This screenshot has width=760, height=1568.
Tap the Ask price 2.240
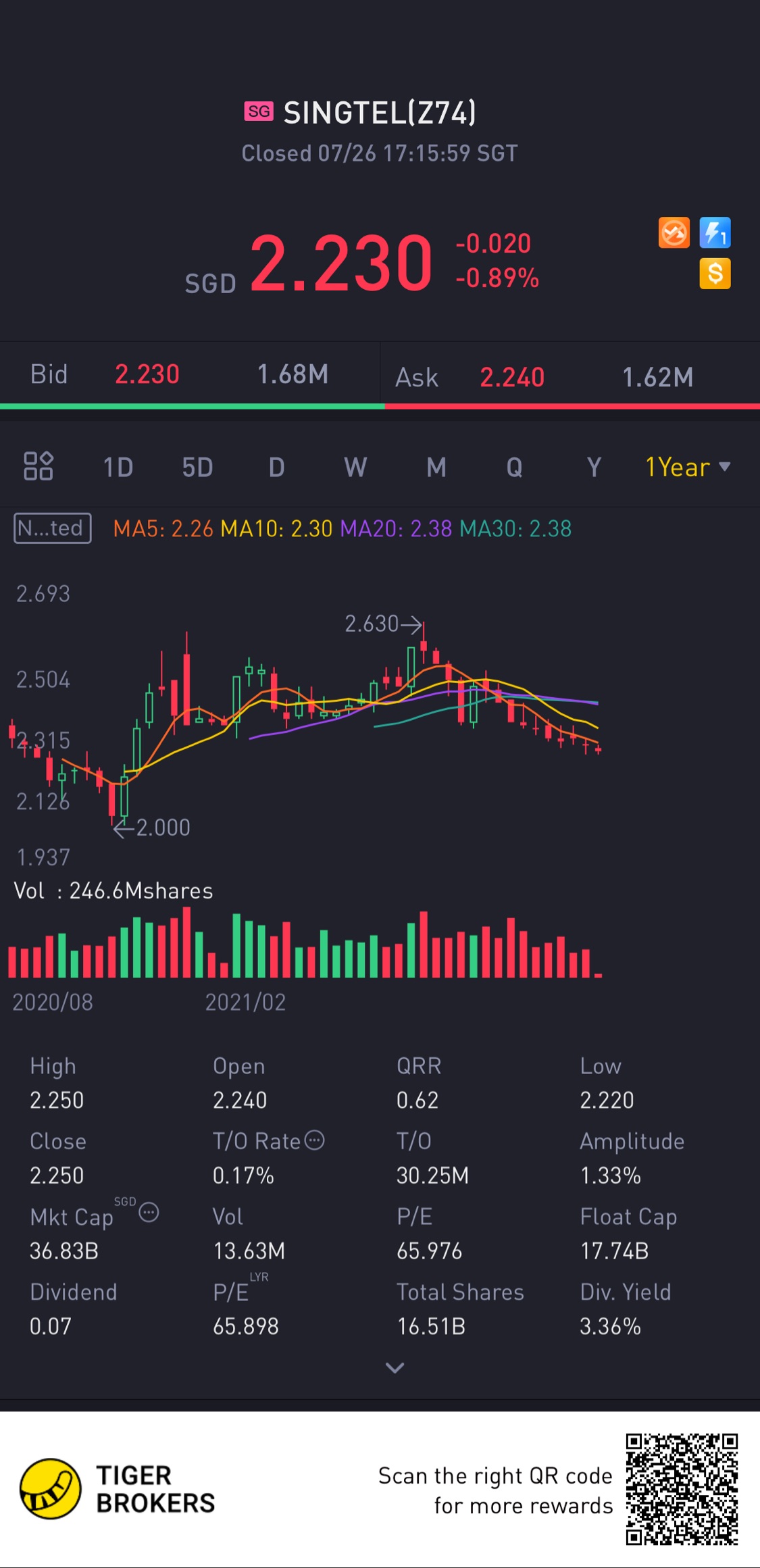pyautogui.click(x=512, y=377)
